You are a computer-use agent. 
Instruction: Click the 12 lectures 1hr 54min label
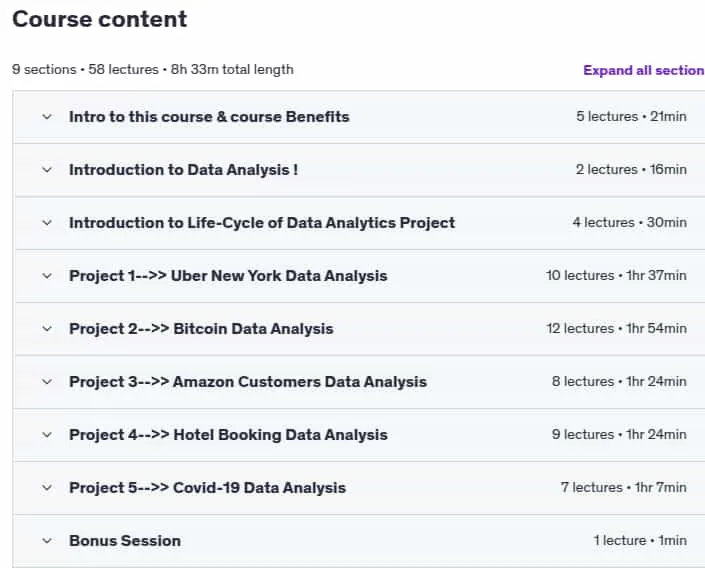point(616,329)
